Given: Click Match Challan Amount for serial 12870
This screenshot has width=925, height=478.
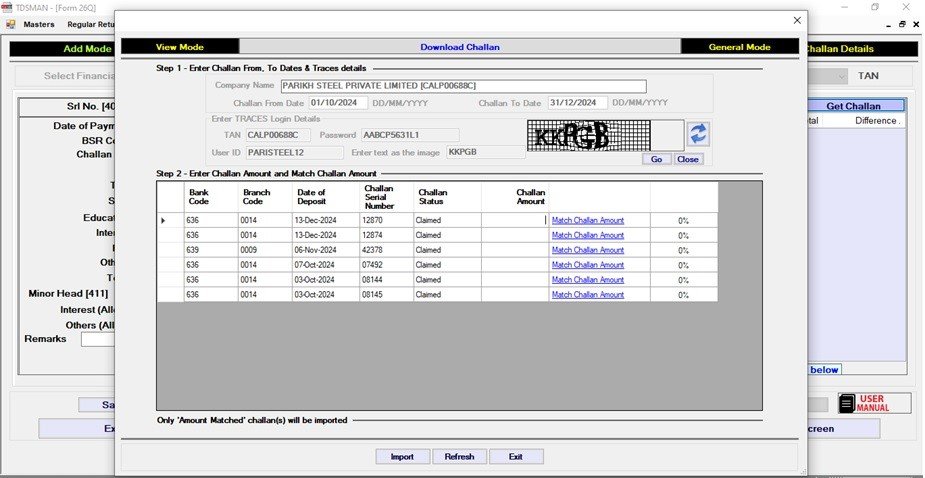Looking at the screenshot, I should click(588, 220).
